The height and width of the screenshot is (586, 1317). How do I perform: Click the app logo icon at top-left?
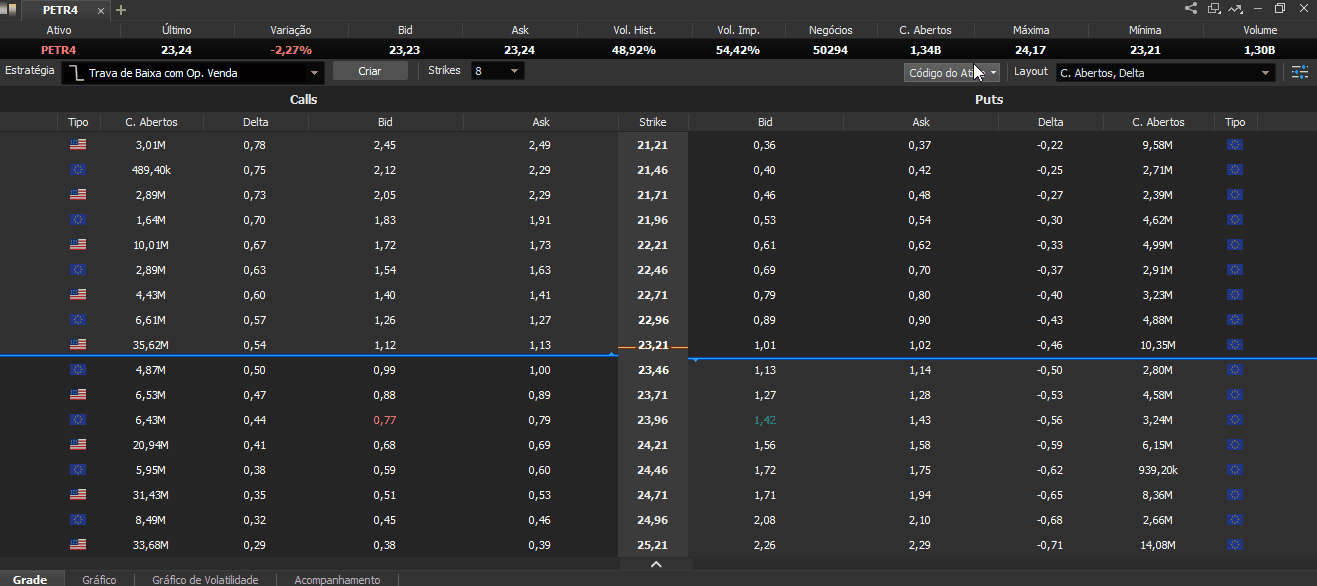tap(9, 9)
